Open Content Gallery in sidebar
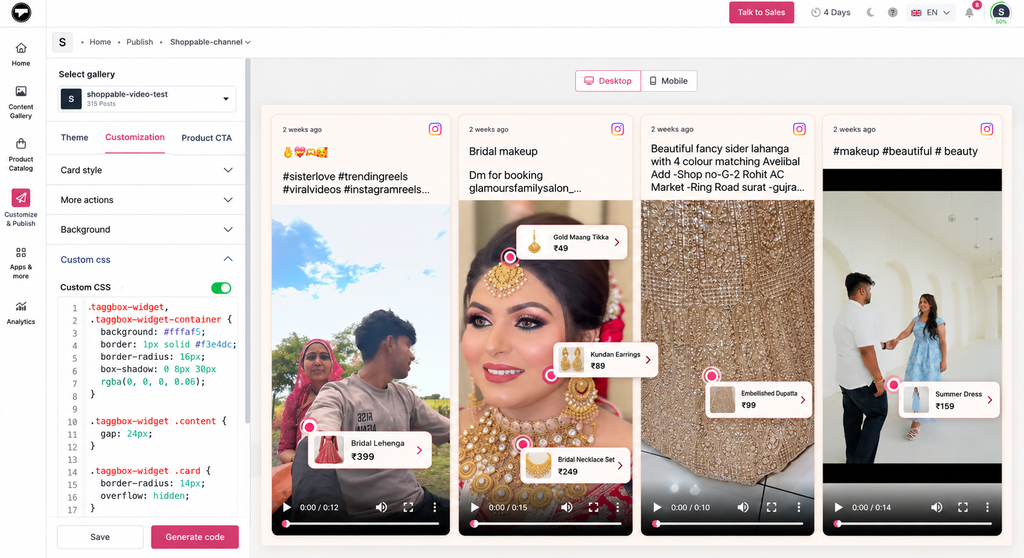 click(21, 102)
